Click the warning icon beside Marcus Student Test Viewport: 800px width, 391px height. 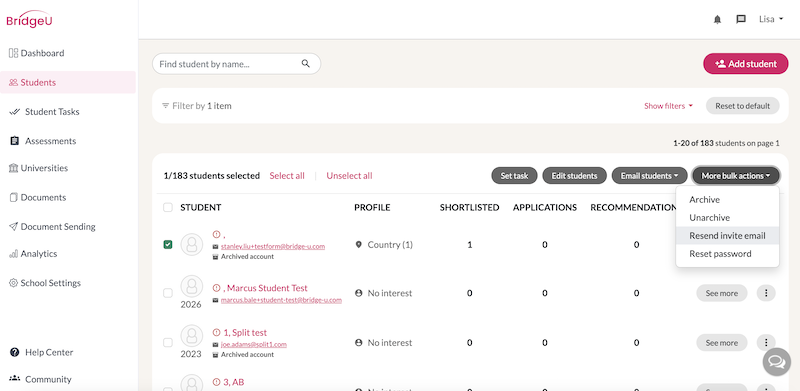click(x=216, y=288)
